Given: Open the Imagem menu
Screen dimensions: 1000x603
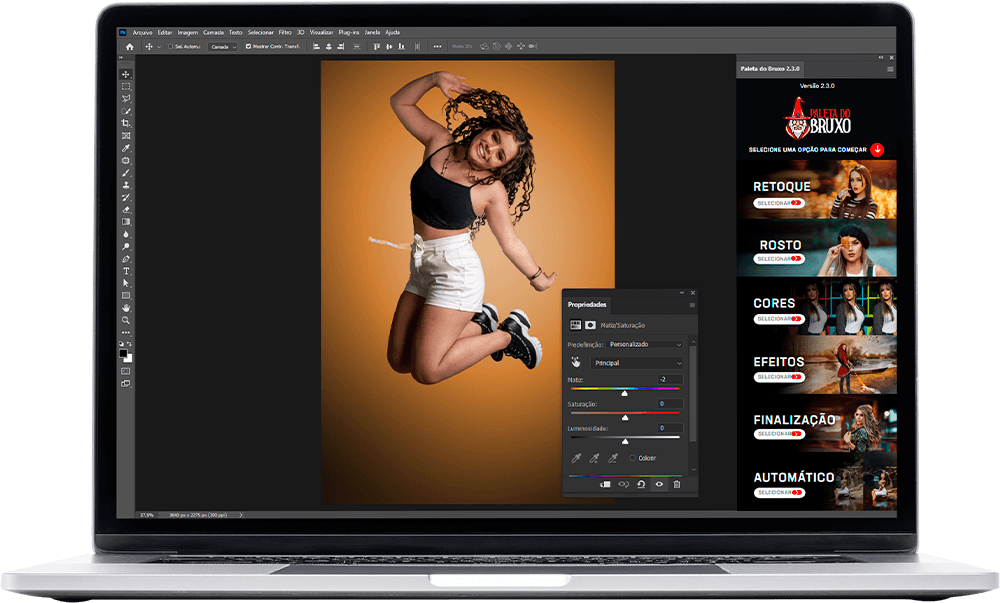Looking at the screenshot, I should click(188, 32).
